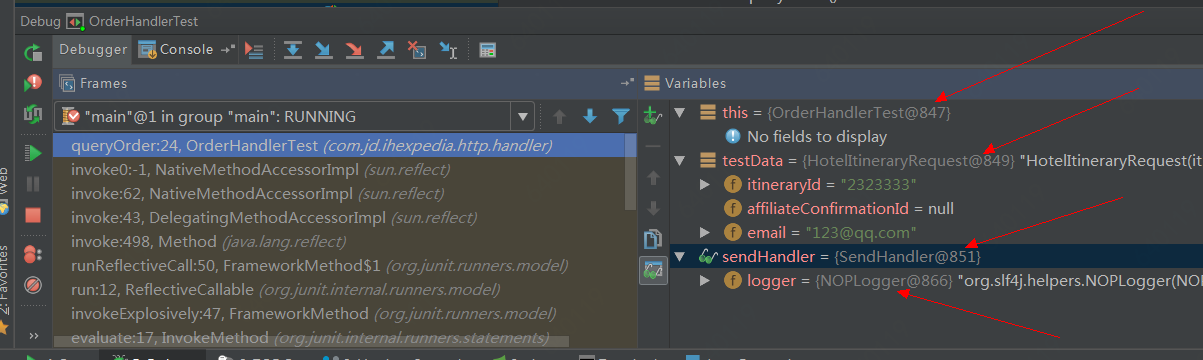Collapse the testData variable node

pos(681,161)
